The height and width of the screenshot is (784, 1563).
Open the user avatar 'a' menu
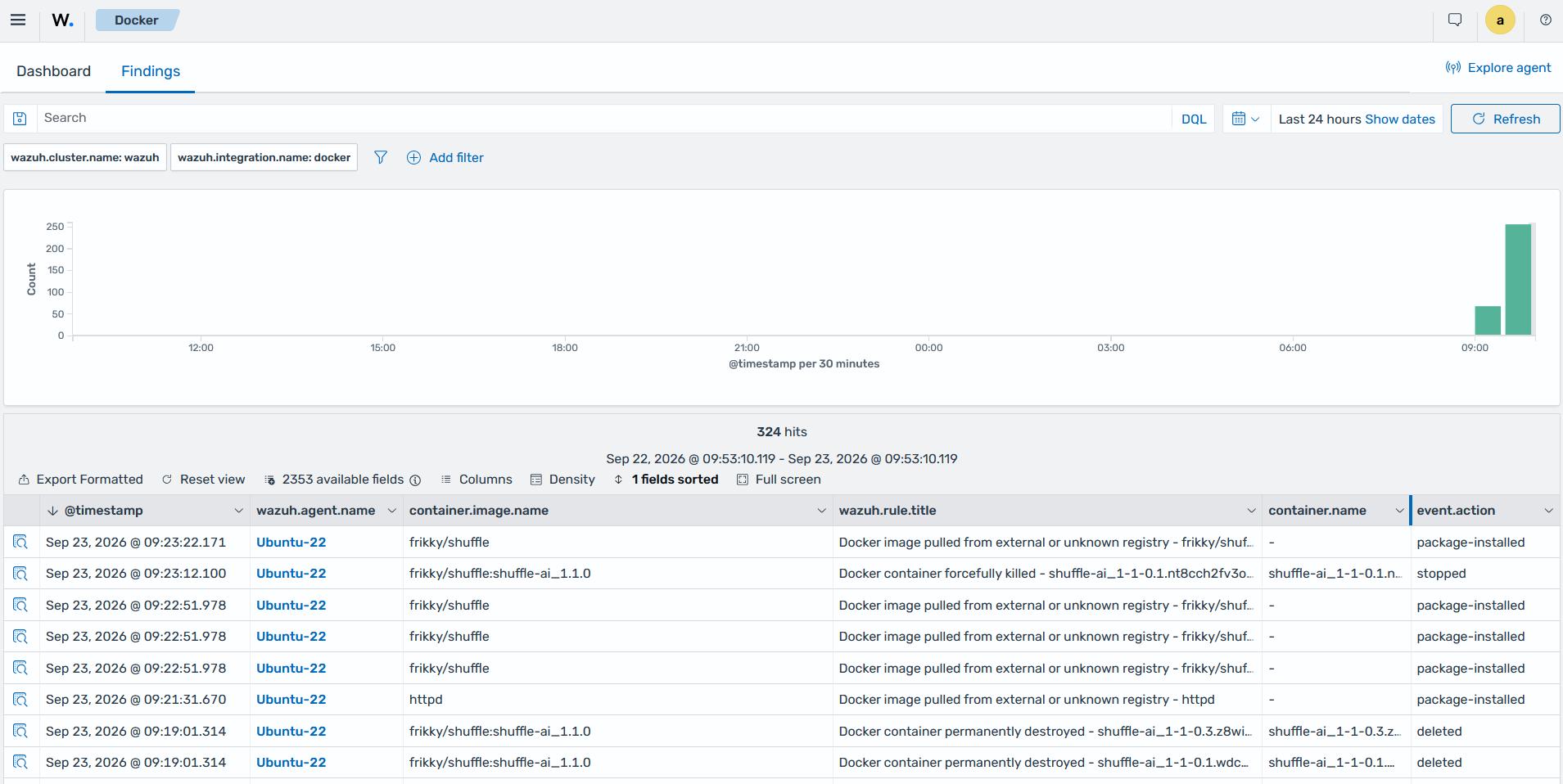[1500, 20]
